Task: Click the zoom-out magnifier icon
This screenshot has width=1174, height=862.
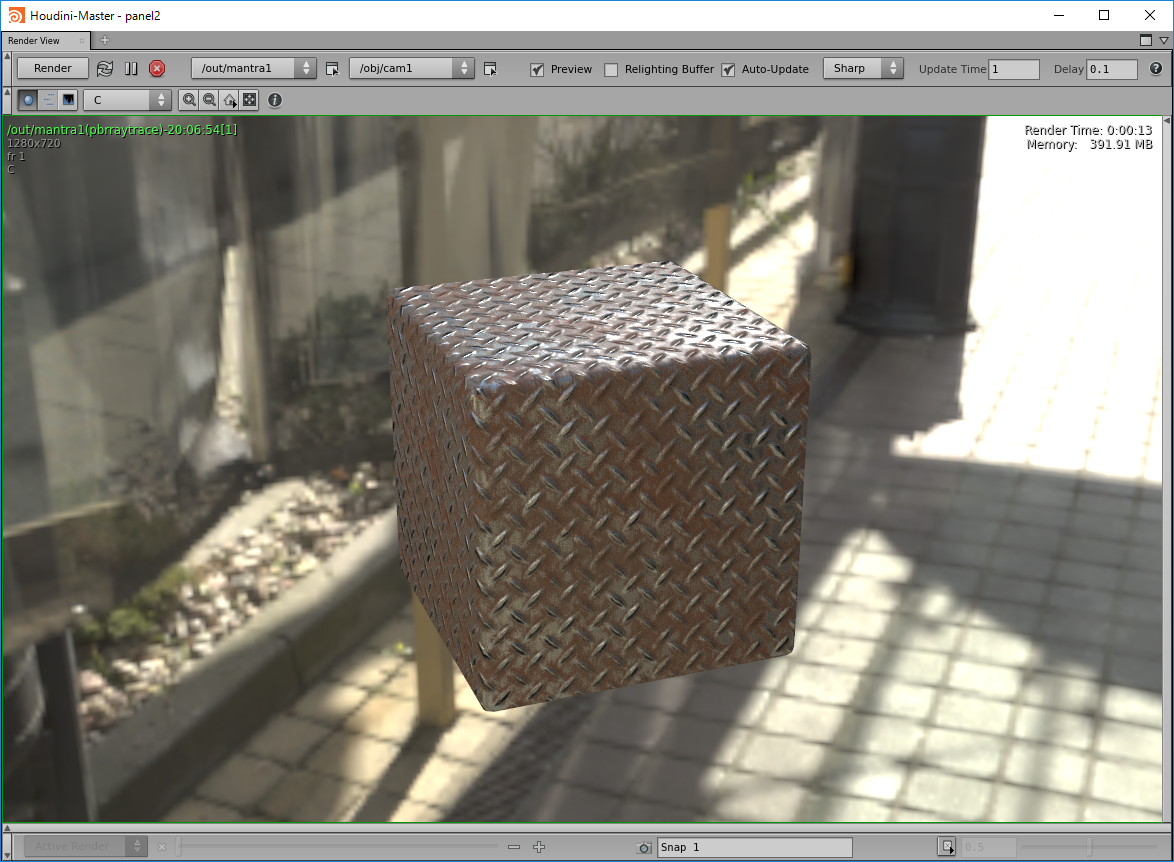Action: pos(210,100)
